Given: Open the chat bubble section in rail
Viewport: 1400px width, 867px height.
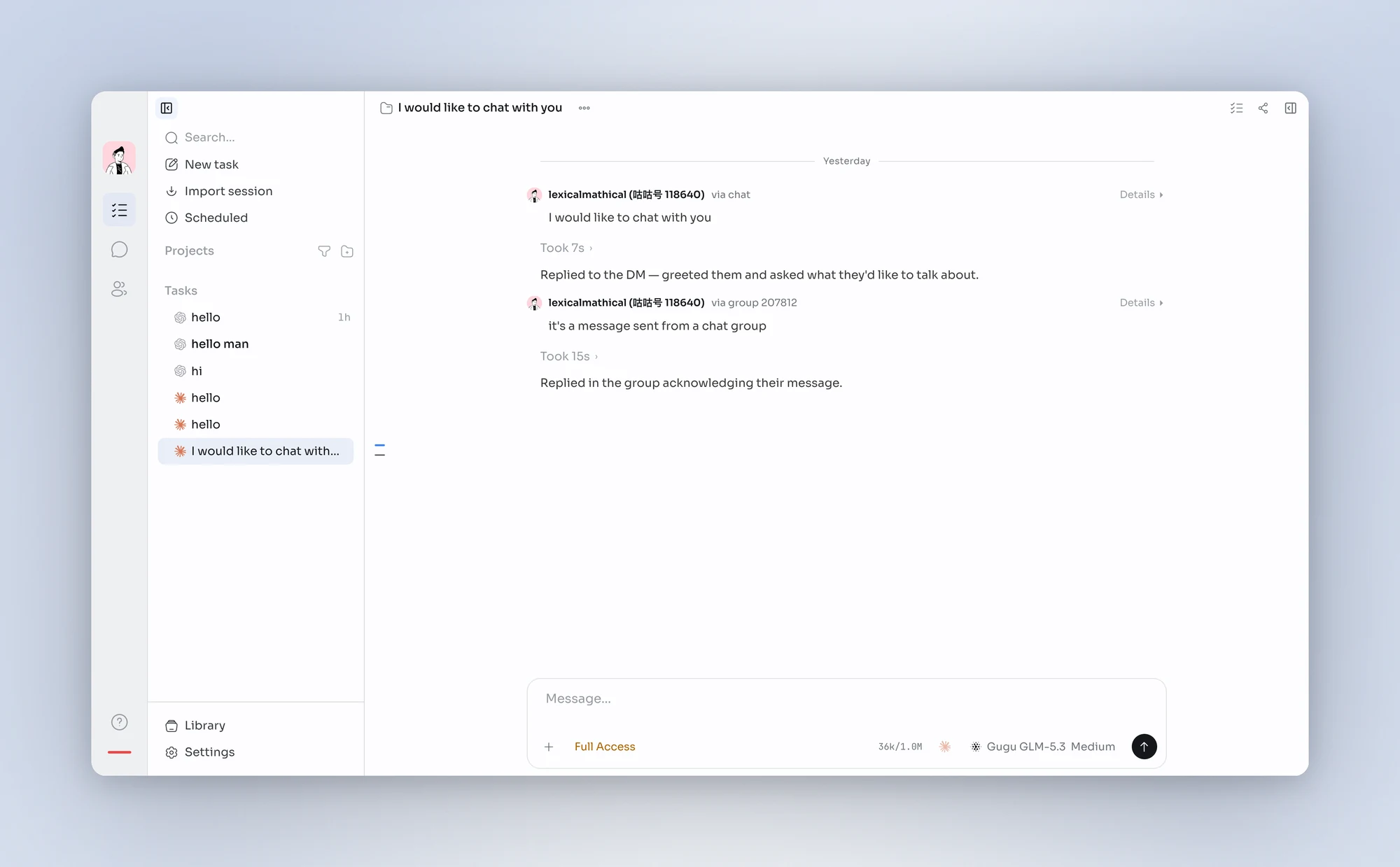Looking at the screenshot, I should (x=119, y=250).
